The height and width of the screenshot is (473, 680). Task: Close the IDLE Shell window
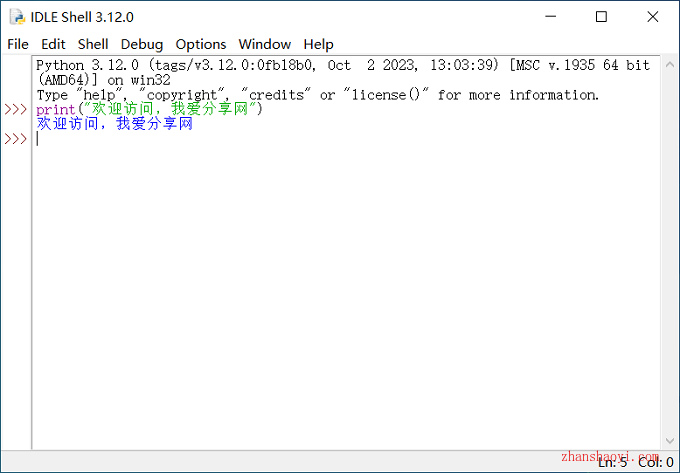(653, 17)
